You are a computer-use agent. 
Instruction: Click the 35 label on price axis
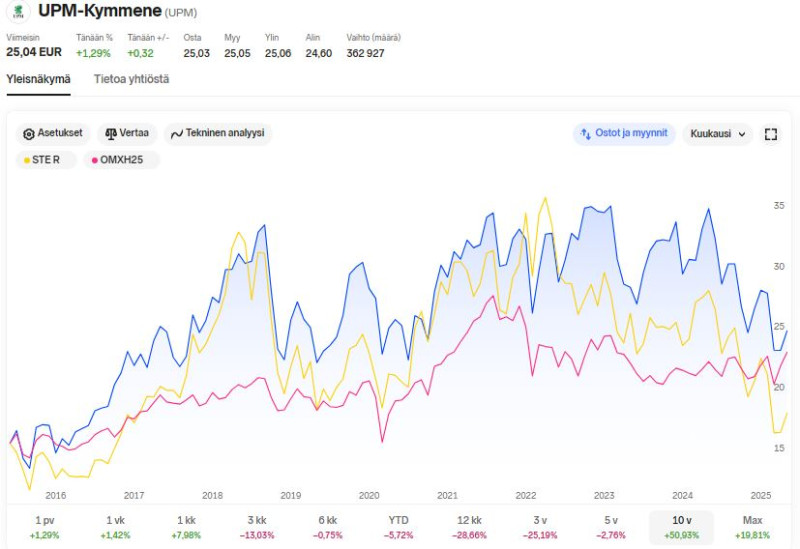pyautogui.click(x=779, y=206)
